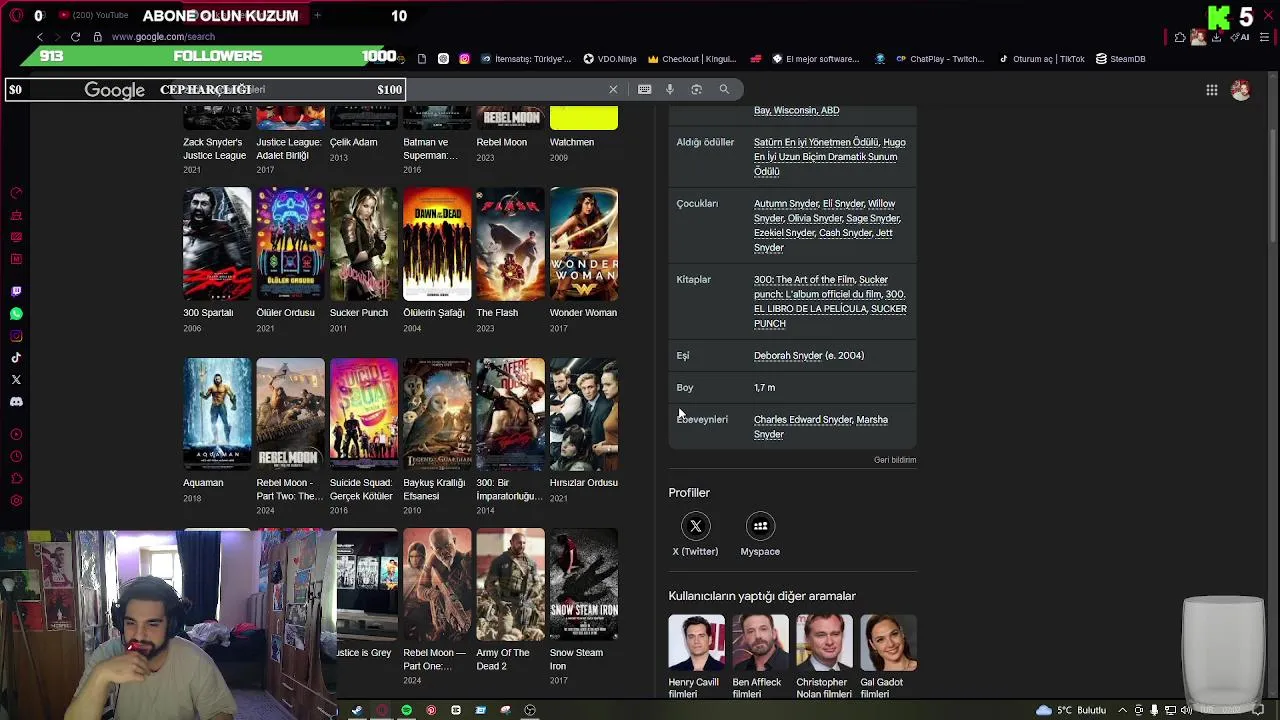
Task: Open the Autumn Snyder link
Action: [786, 204]
